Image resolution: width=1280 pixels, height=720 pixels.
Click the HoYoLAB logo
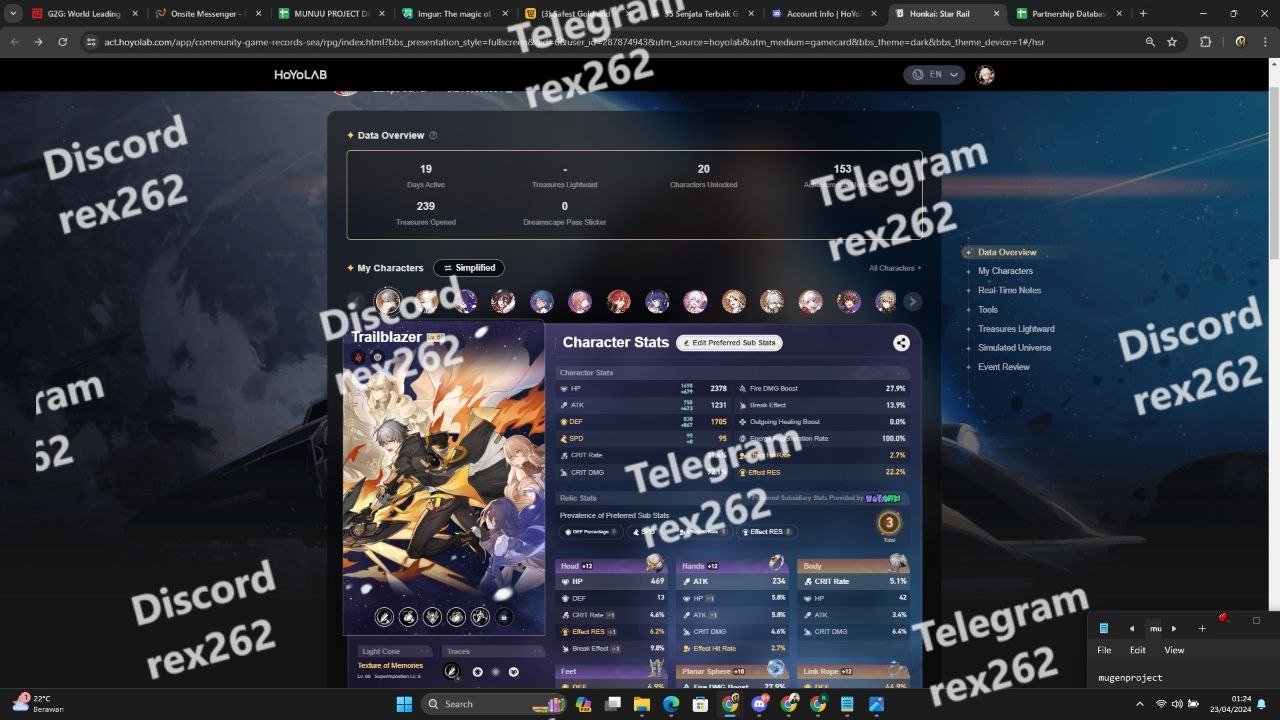coord(301,75)
